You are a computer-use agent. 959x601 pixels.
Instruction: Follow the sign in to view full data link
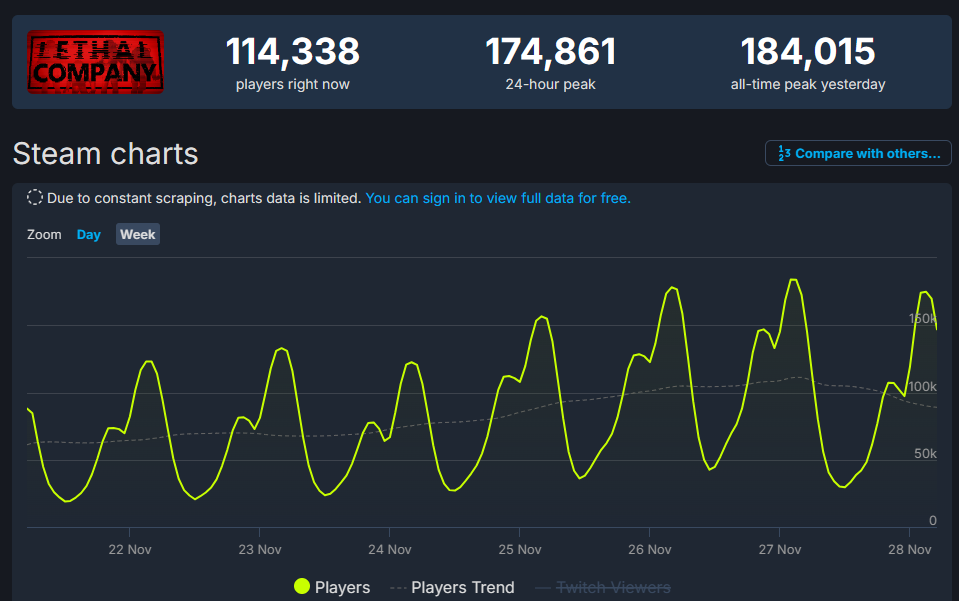click(498, 198)
